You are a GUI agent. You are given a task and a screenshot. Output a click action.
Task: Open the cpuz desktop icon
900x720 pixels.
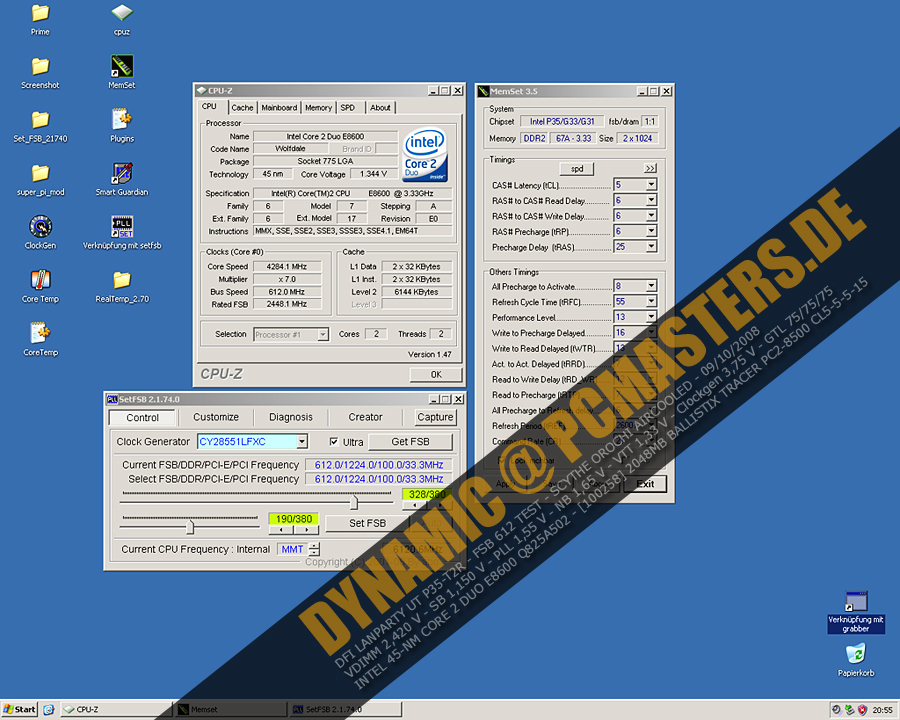coord(122,20)
